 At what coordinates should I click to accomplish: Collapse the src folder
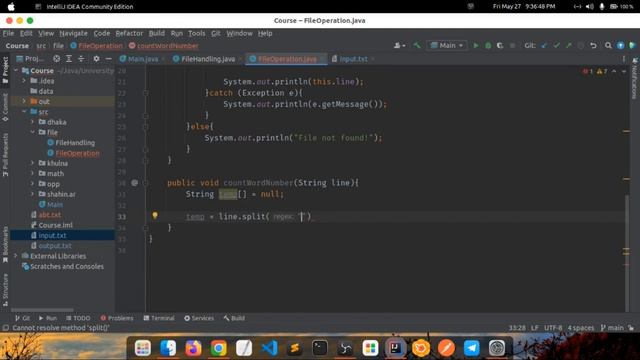click(x=24, y=111)
